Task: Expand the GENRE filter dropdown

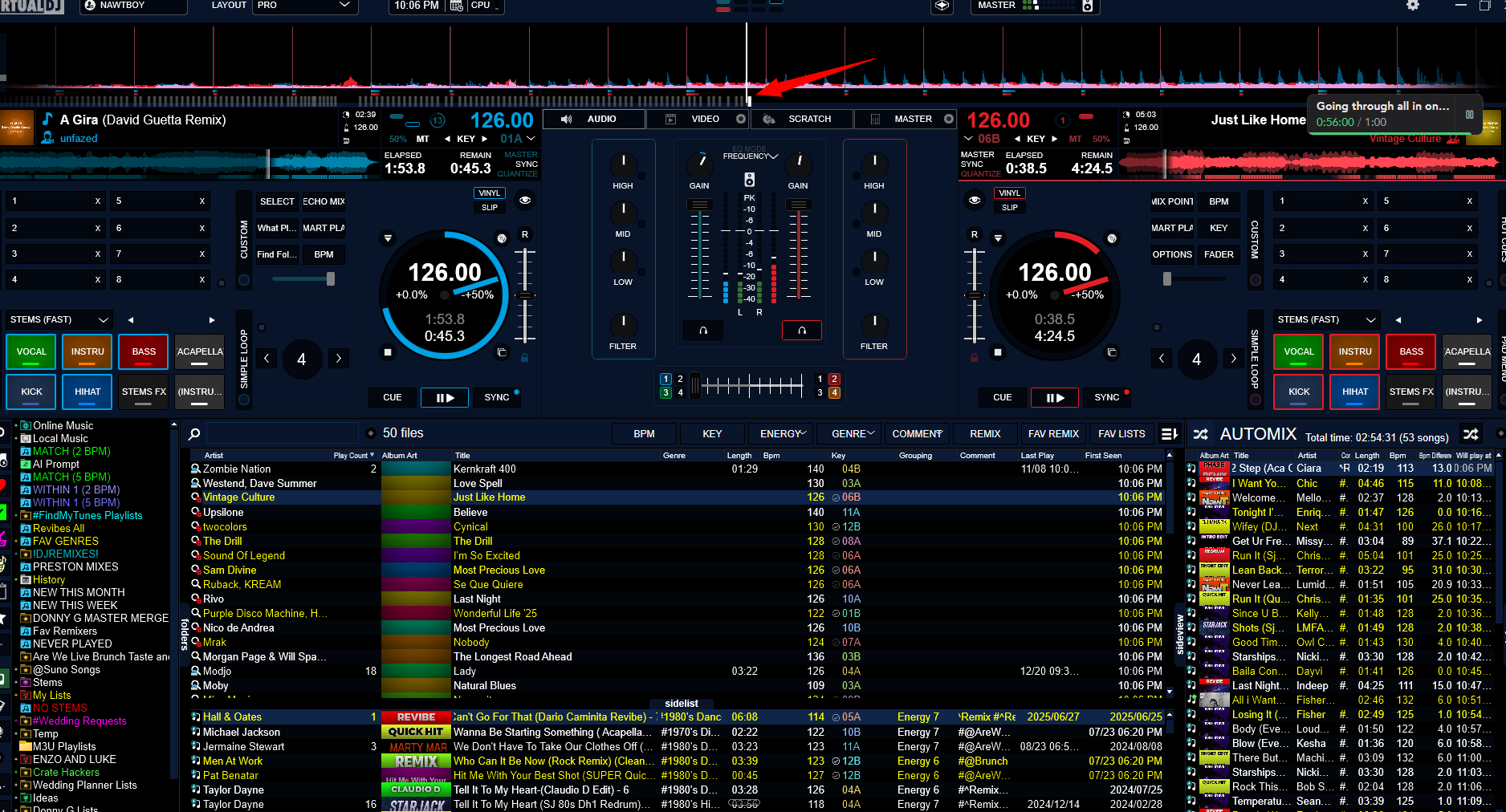Action: point(853,434)
